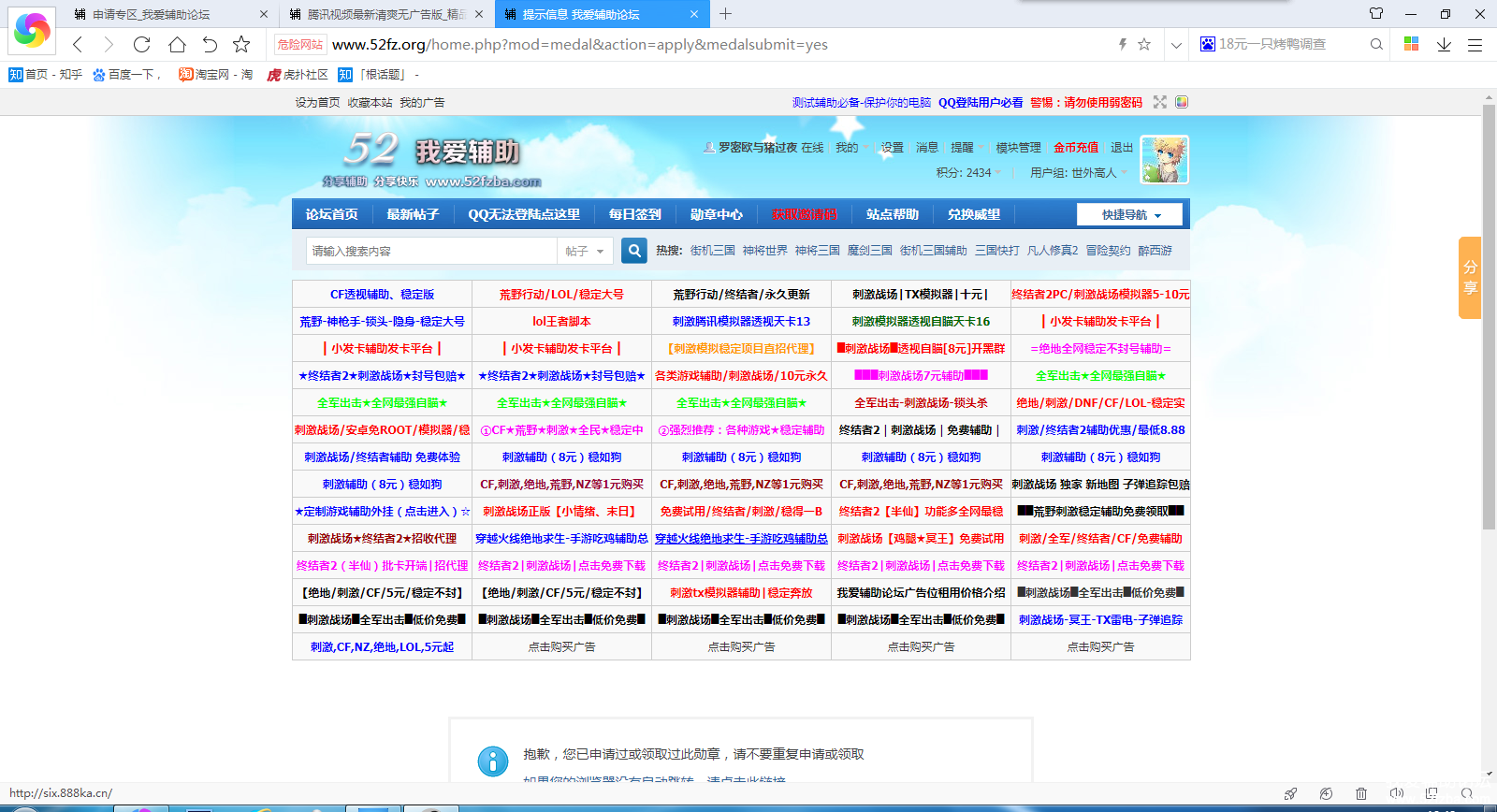The height and width of the screenshot is (812, 1497).
Task: Open the 虎扑社区 bookmark
Action: (297, 75)
